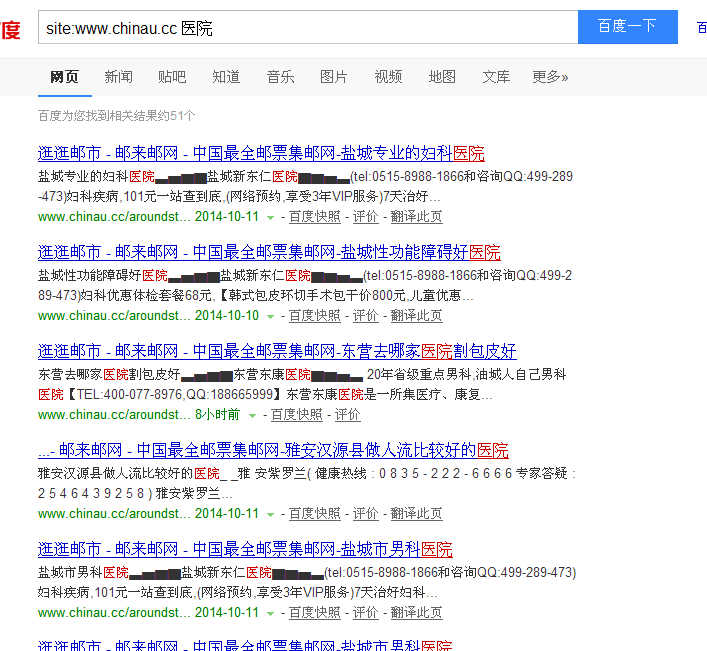Open 百度快照 for the 东营 result
Screen dimensions: 707x651
297,415
